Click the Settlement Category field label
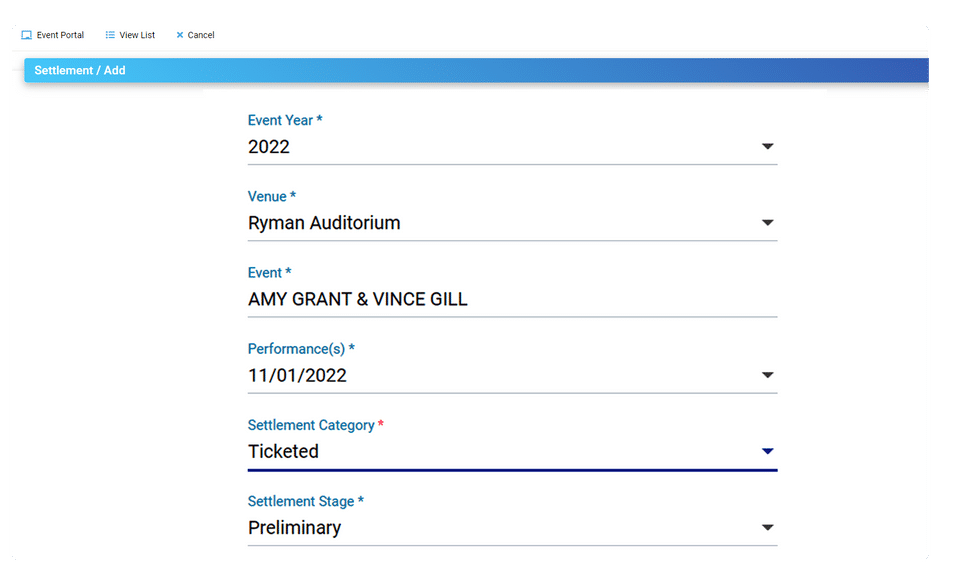This screenshot has height=585, width=960. click(x=311, y=425)
